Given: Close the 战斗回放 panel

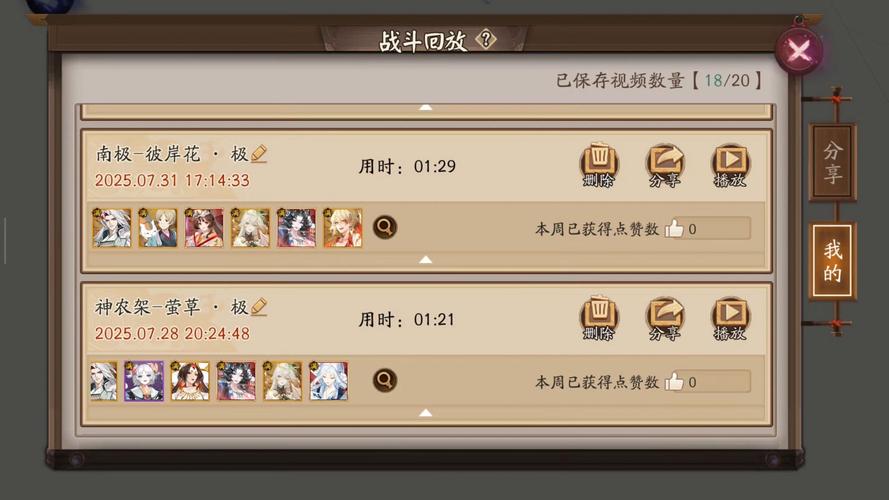Looking at the screenshot, I should (x=799, y=52).
